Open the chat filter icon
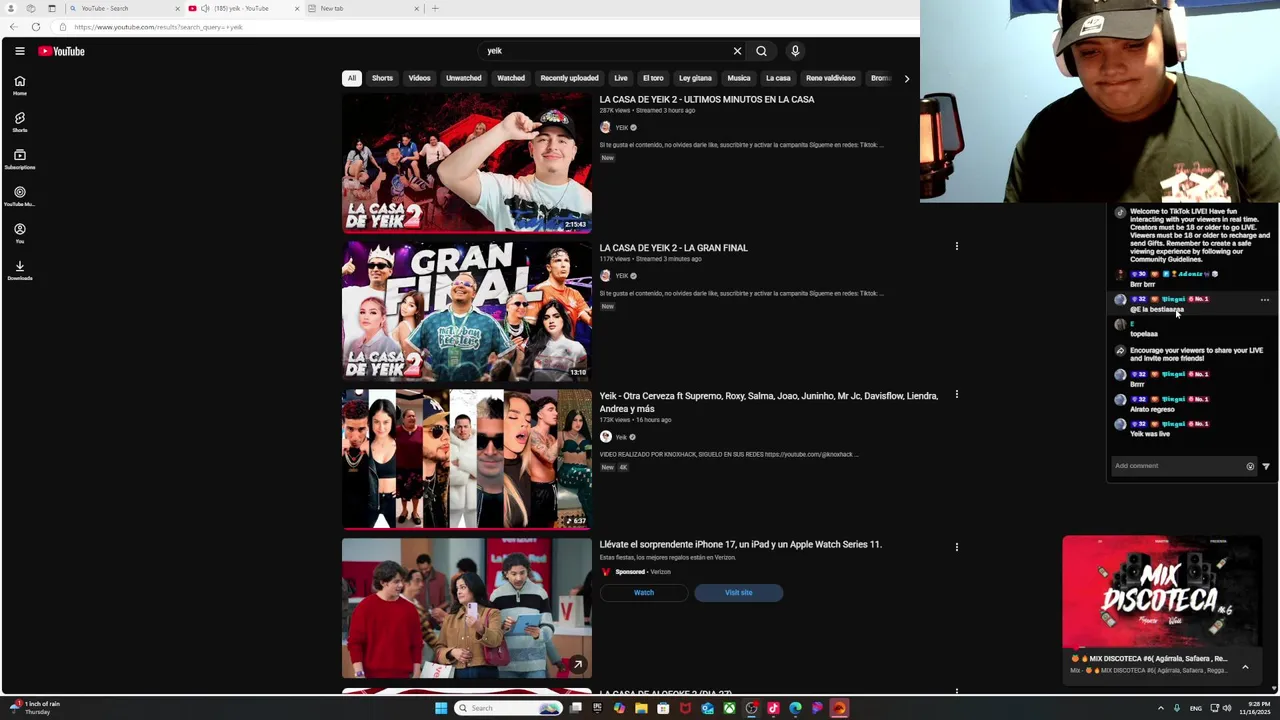This screenshot has width=1280, height=720. click(x=1266, y=466)
